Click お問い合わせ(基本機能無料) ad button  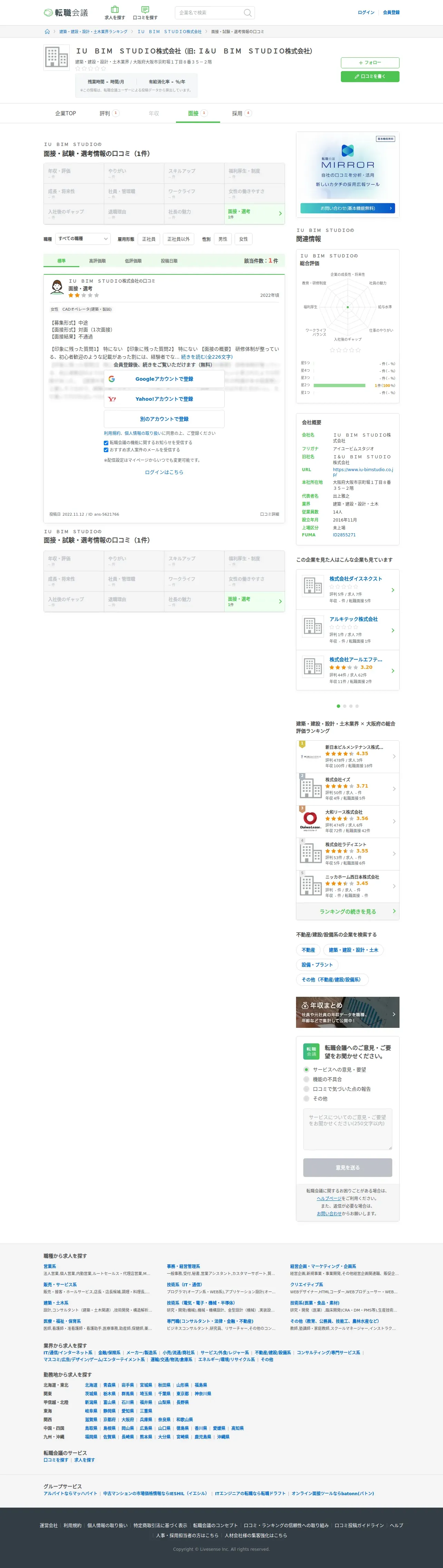coord(347,208)
